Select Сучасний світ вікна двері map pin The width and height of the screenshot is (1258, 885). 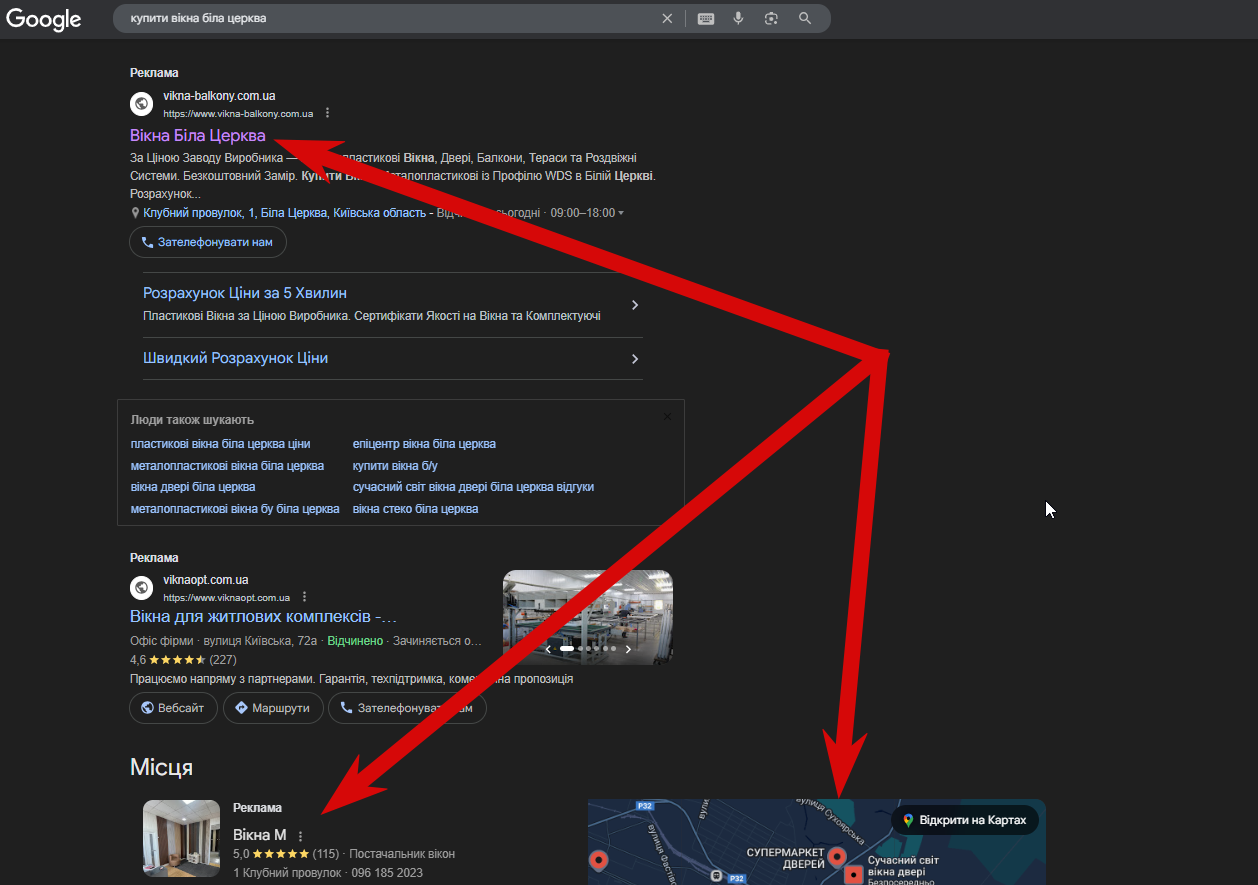click(853, 876)
